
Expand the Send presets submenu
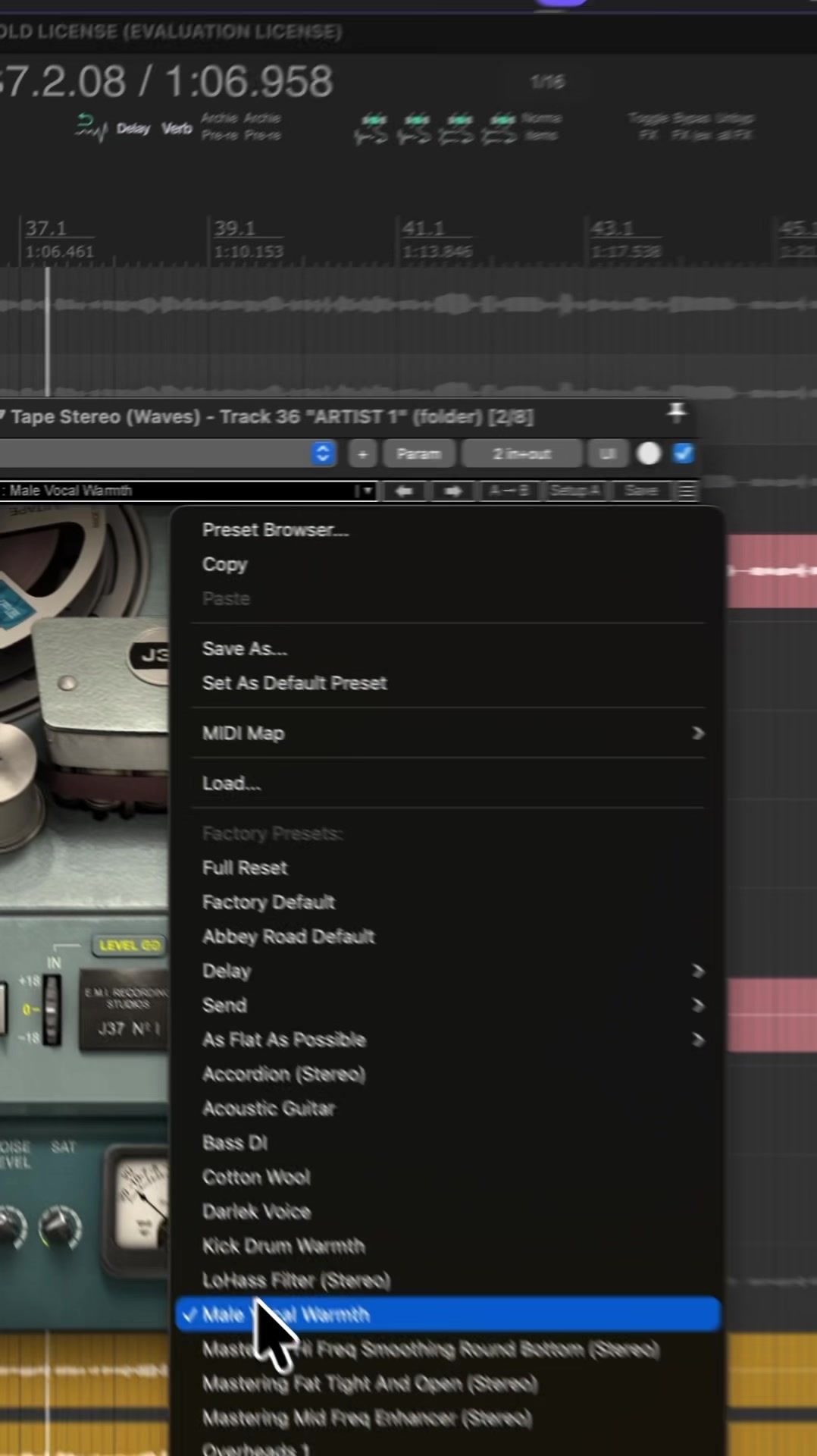pos(447,1005)
